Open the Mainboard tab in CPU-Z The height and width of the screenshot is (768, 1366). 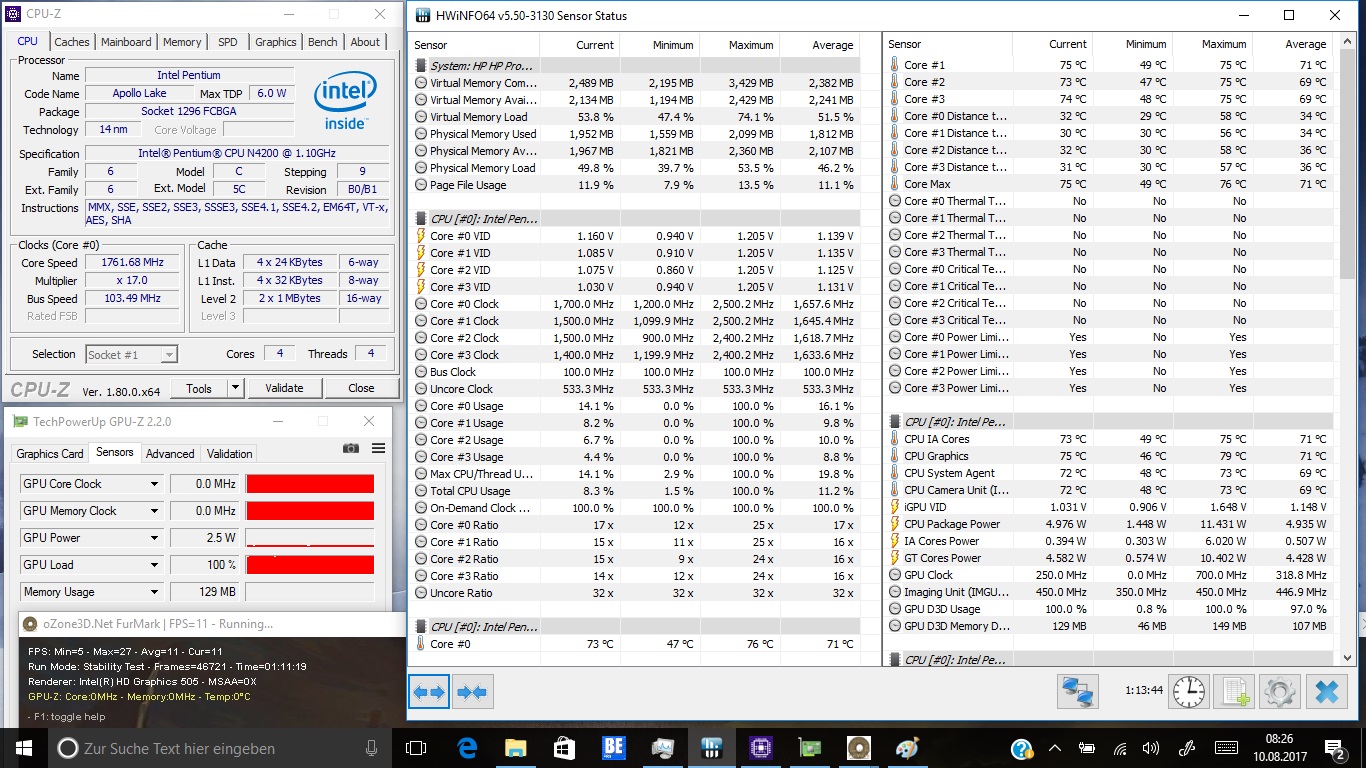(126, 42)
